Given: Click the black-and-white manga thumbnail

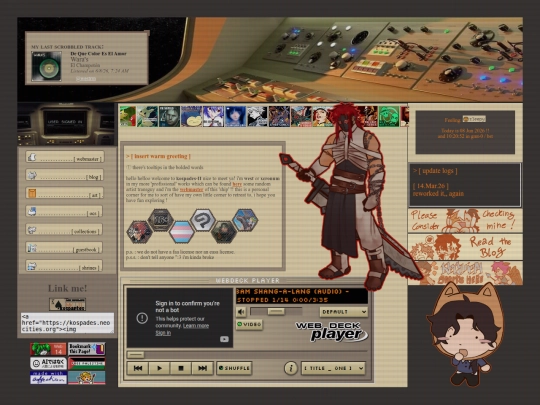Looking at the screenshot, I should click(x=257, y=116).
